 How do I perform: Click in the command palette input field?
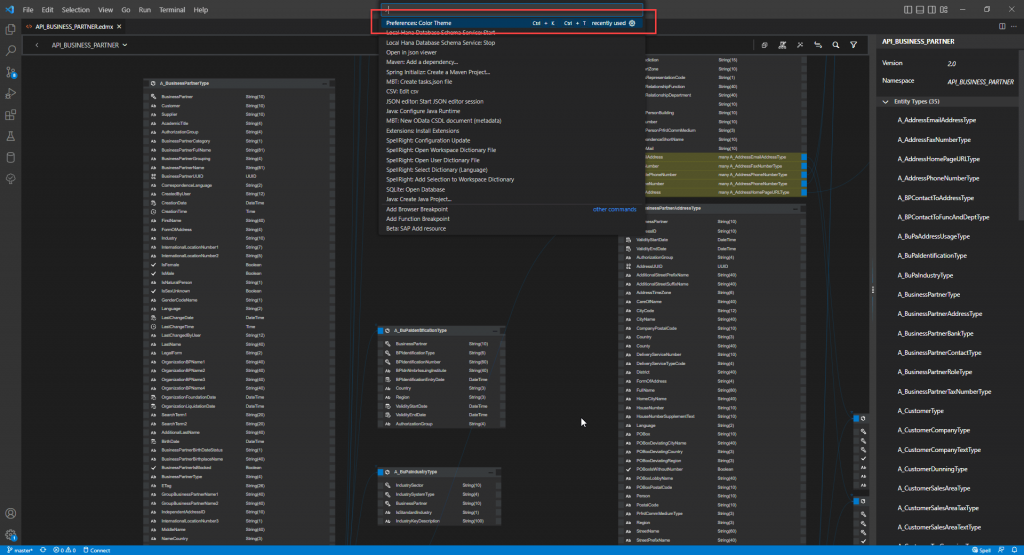pyautogui.click(x=511, y=10)
